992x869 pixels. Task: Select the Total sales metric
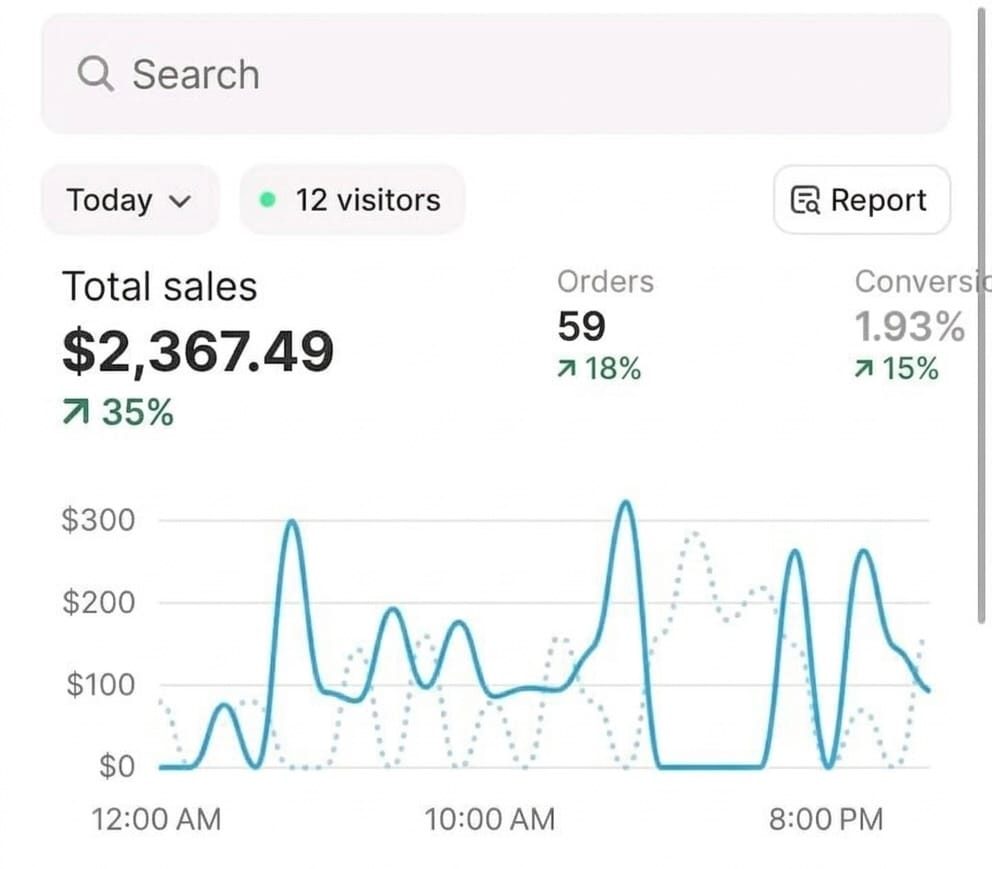coord(160,287)
